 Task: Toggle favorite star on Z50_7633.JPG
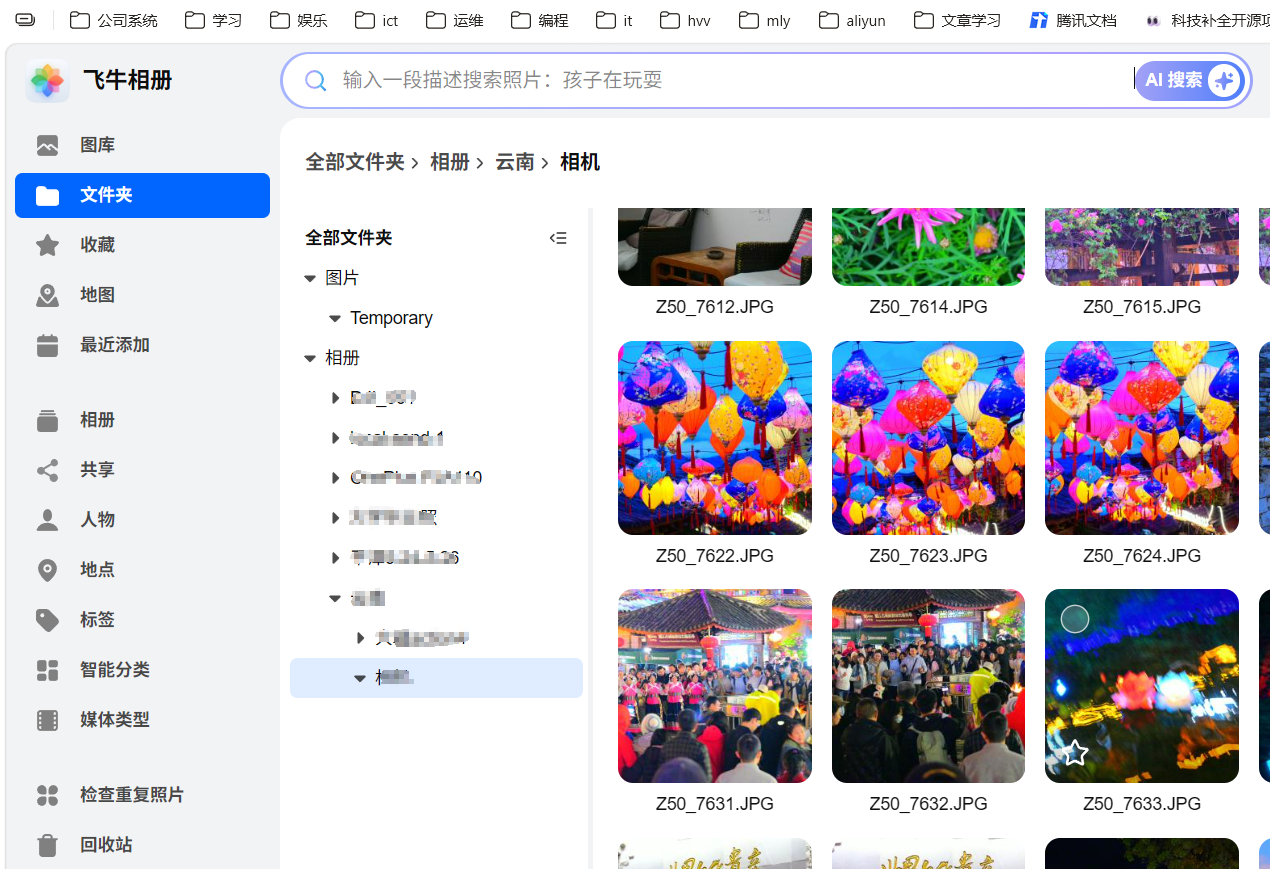[1075, 753]
